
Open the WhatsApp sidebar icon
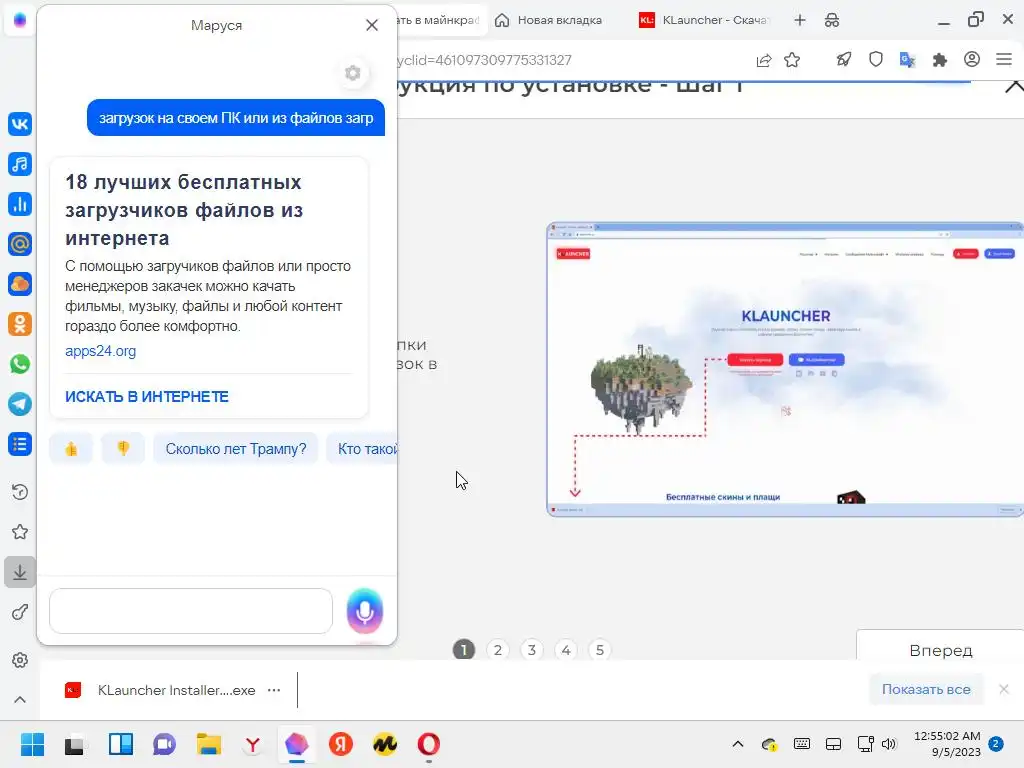tap(20, 364)
